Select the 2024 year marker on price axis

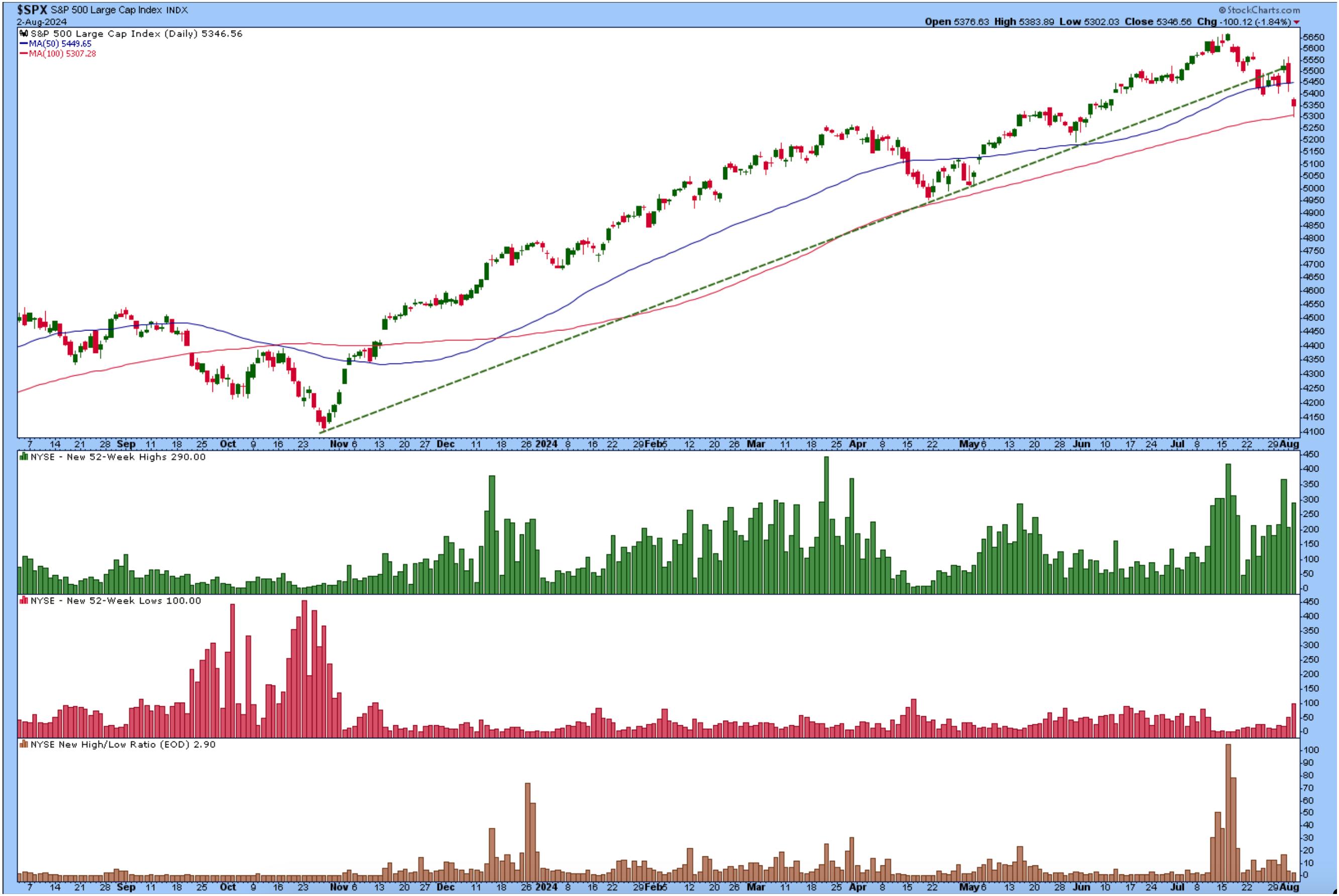(x=546, y=444)
